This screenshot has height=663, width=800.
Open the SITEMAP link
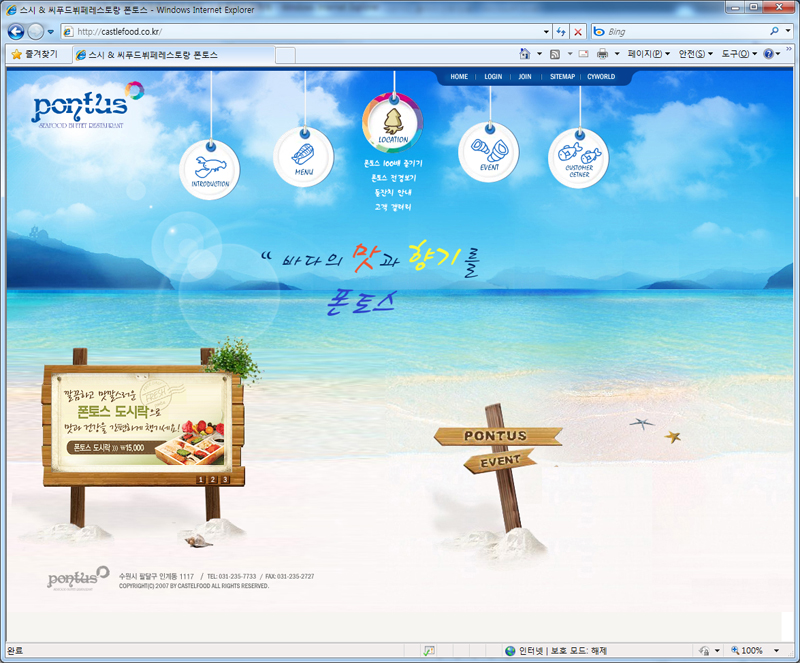pos(562,77)
